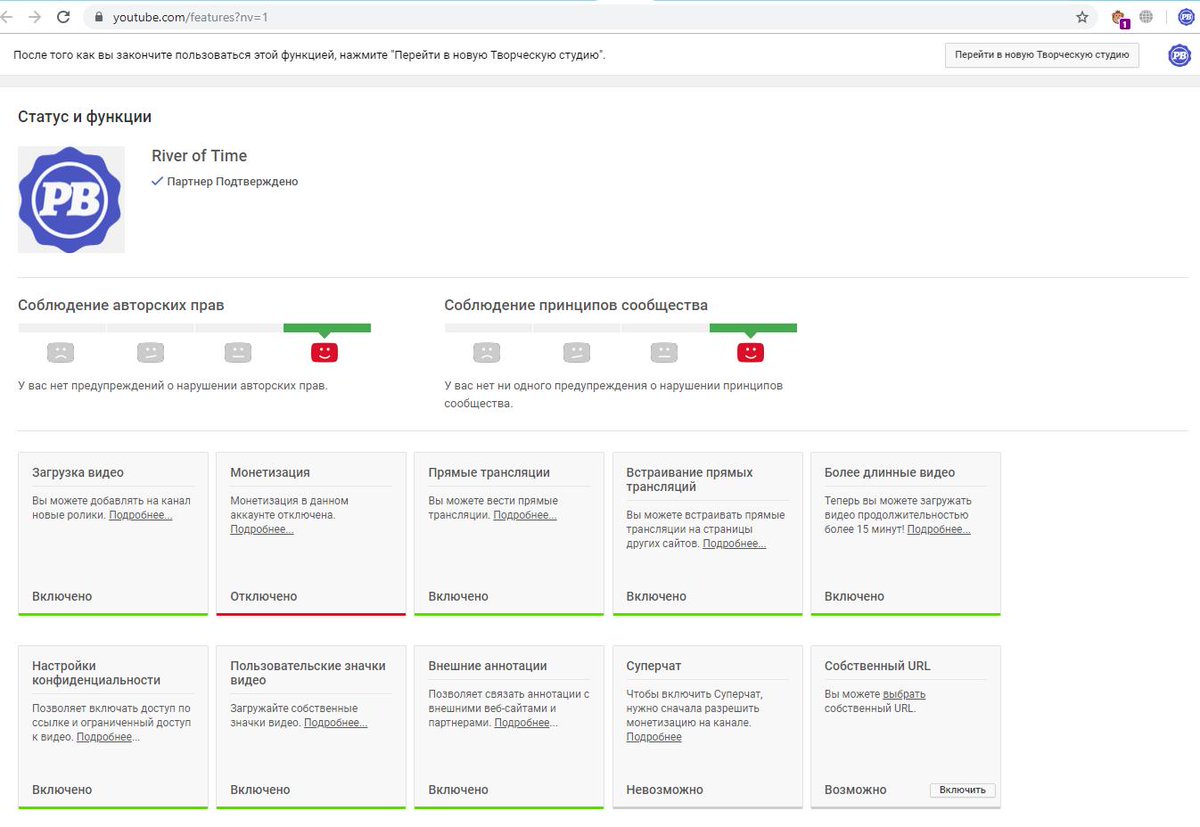This screenshot has height=827, width=1200.
Task: Click Соблюдение авторских прав heading
Action: pos(121,305)
